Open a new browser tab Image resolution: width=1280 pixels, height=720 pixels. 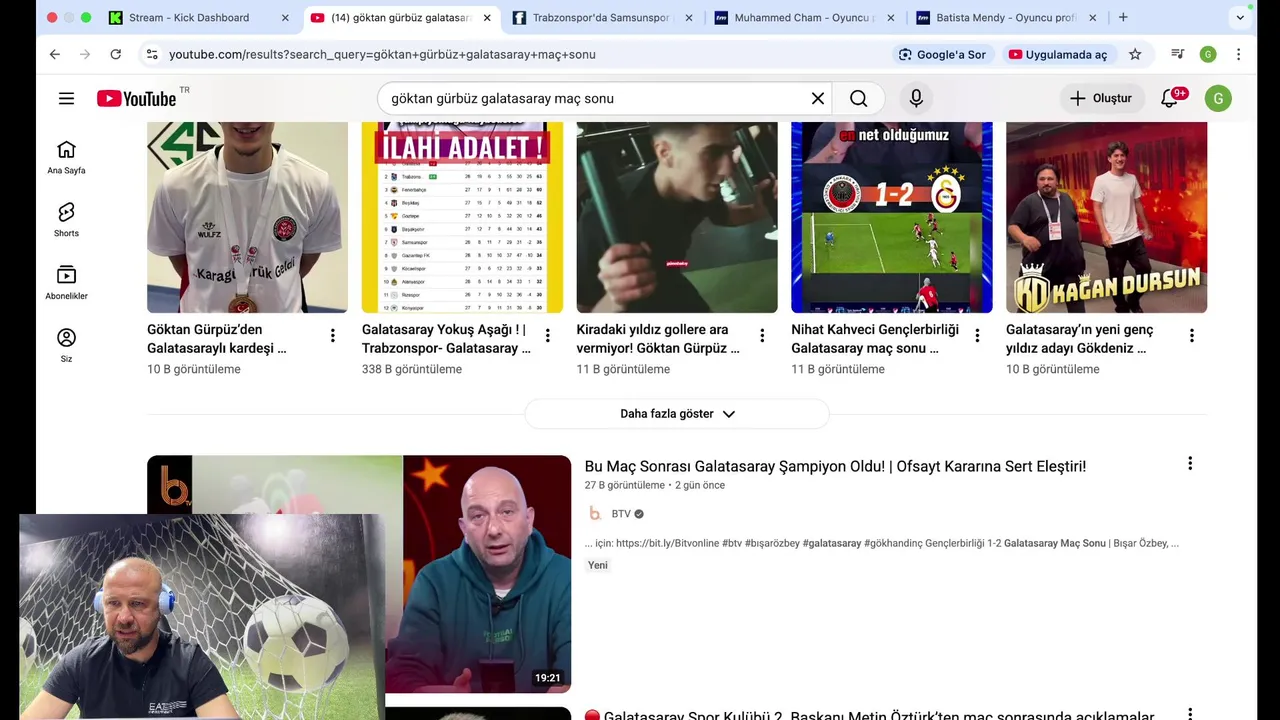[1123, 17]
